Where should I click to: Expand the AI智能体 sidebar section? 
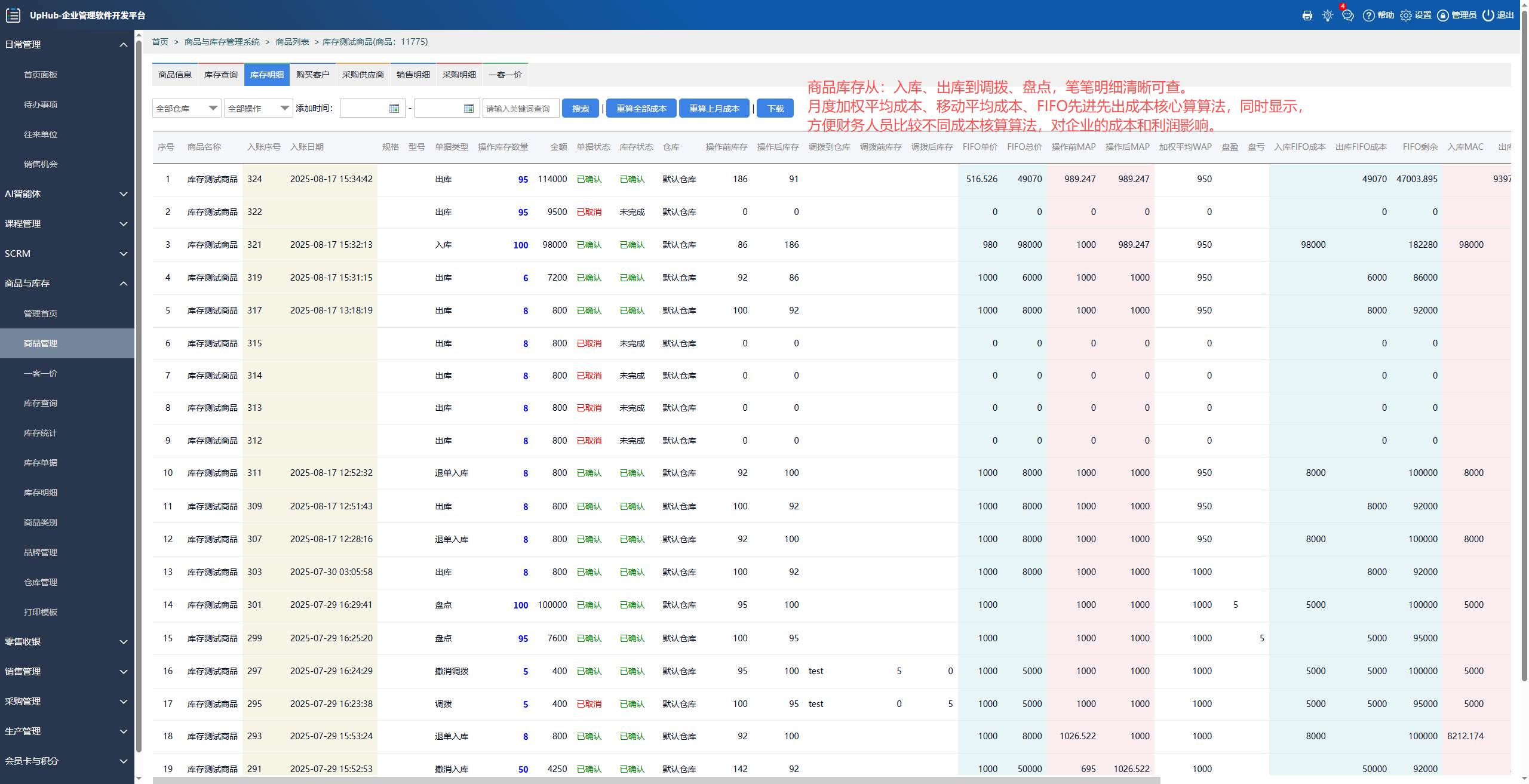tap(66, 194)
